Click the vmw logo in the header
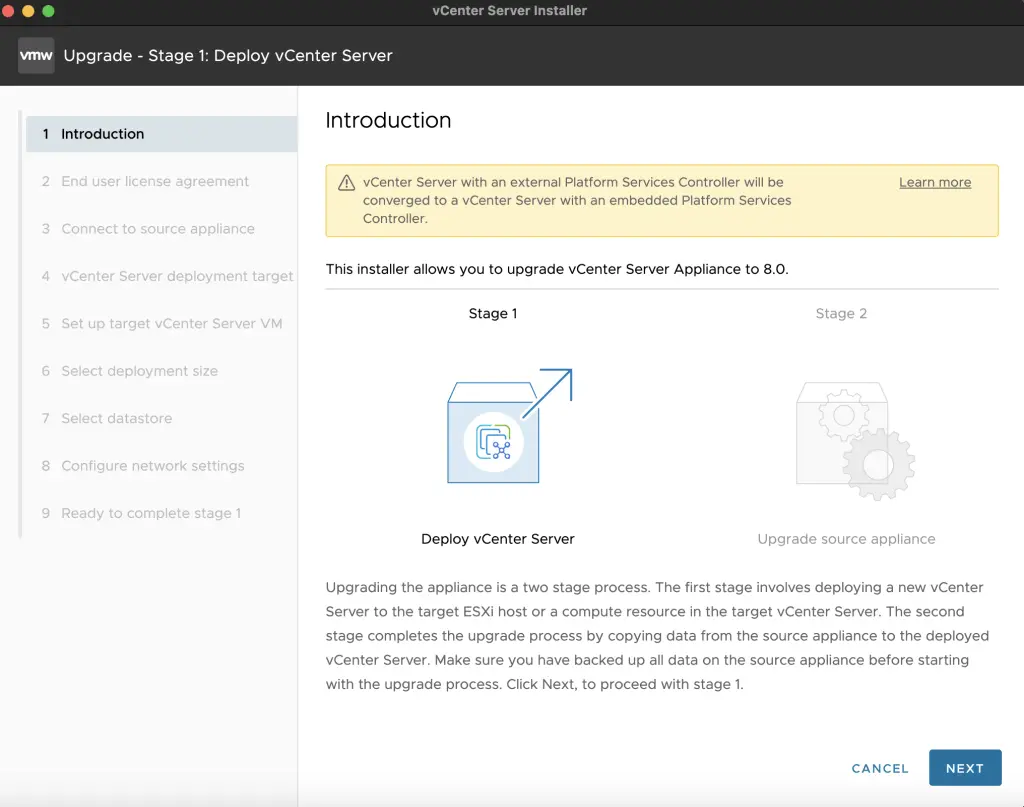The height and width of the screenshot is (807, 1024). coord(36,55)
